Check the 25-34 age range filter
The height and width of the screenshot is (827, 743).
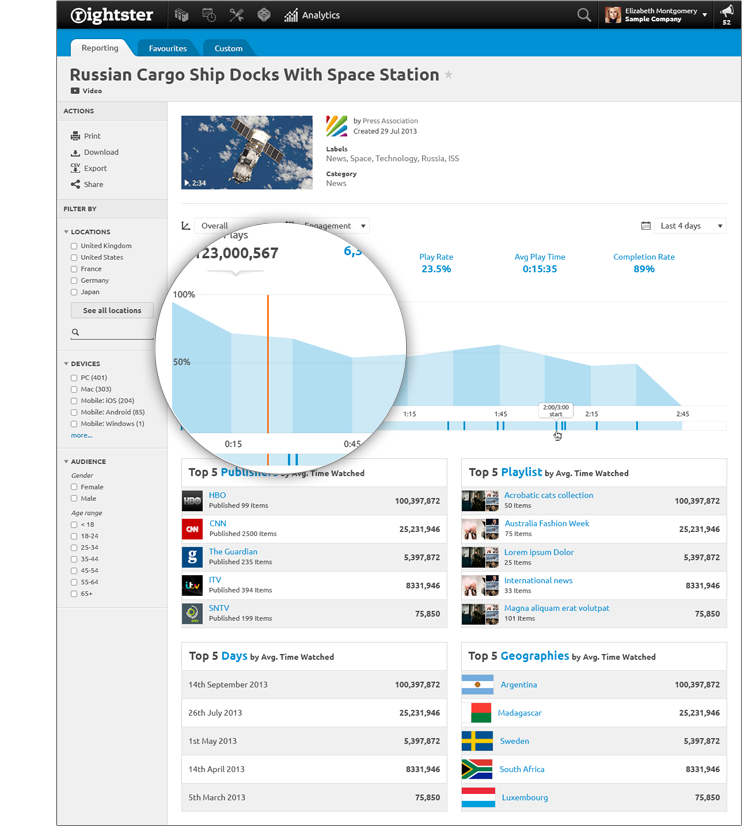(74, 548)
